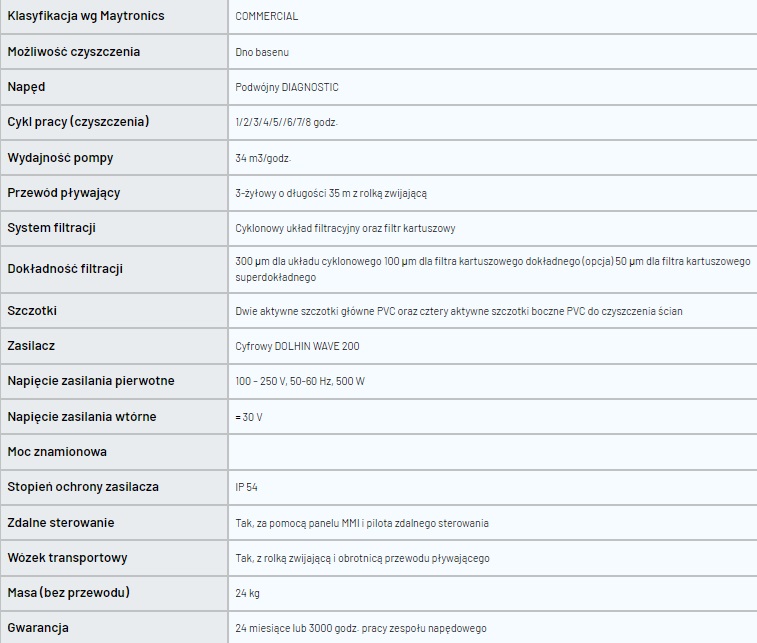
Task: Select the Szczotki brush description text
Action: click(459, 311)
